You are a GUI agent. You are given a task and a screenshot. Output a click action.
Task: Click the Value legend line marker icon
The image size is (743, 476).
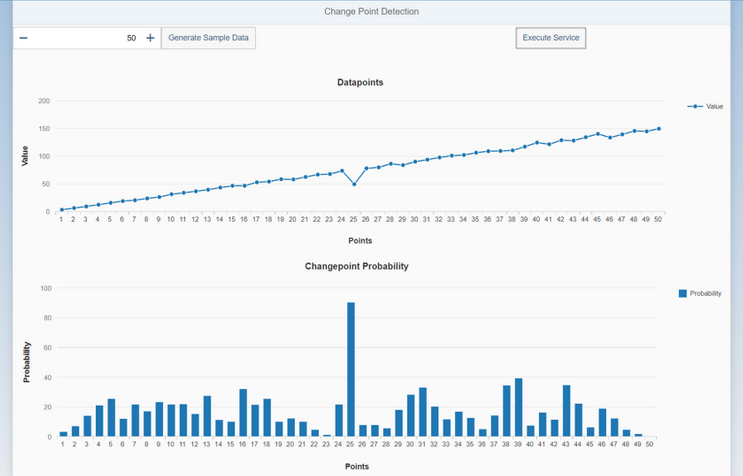tap(695, 106)
